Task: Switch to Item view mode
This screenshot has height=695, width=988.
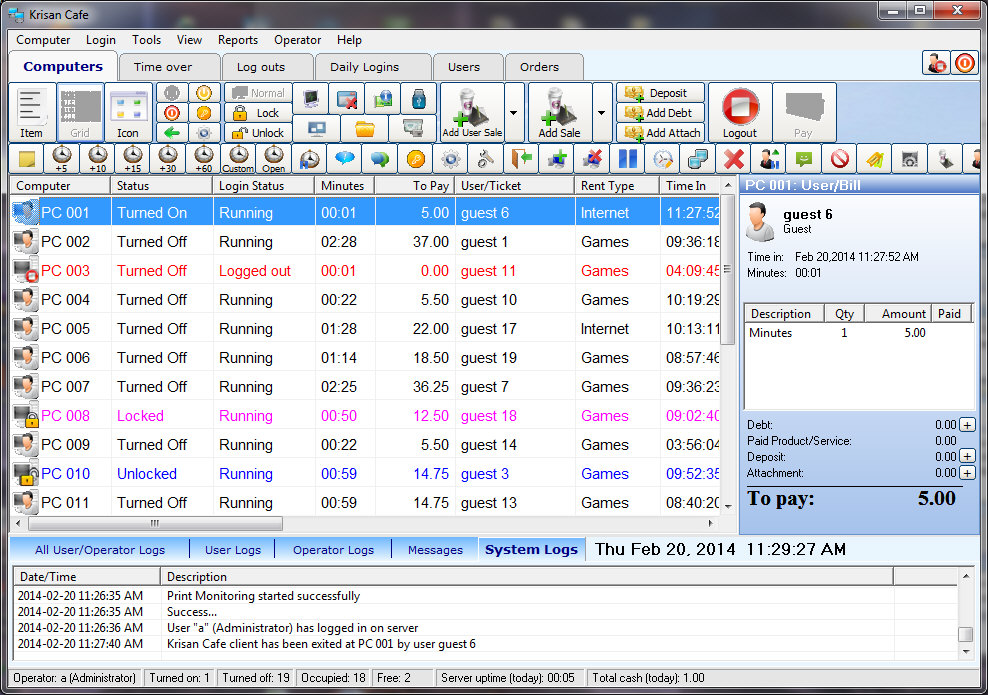Action: click(31, 113)
